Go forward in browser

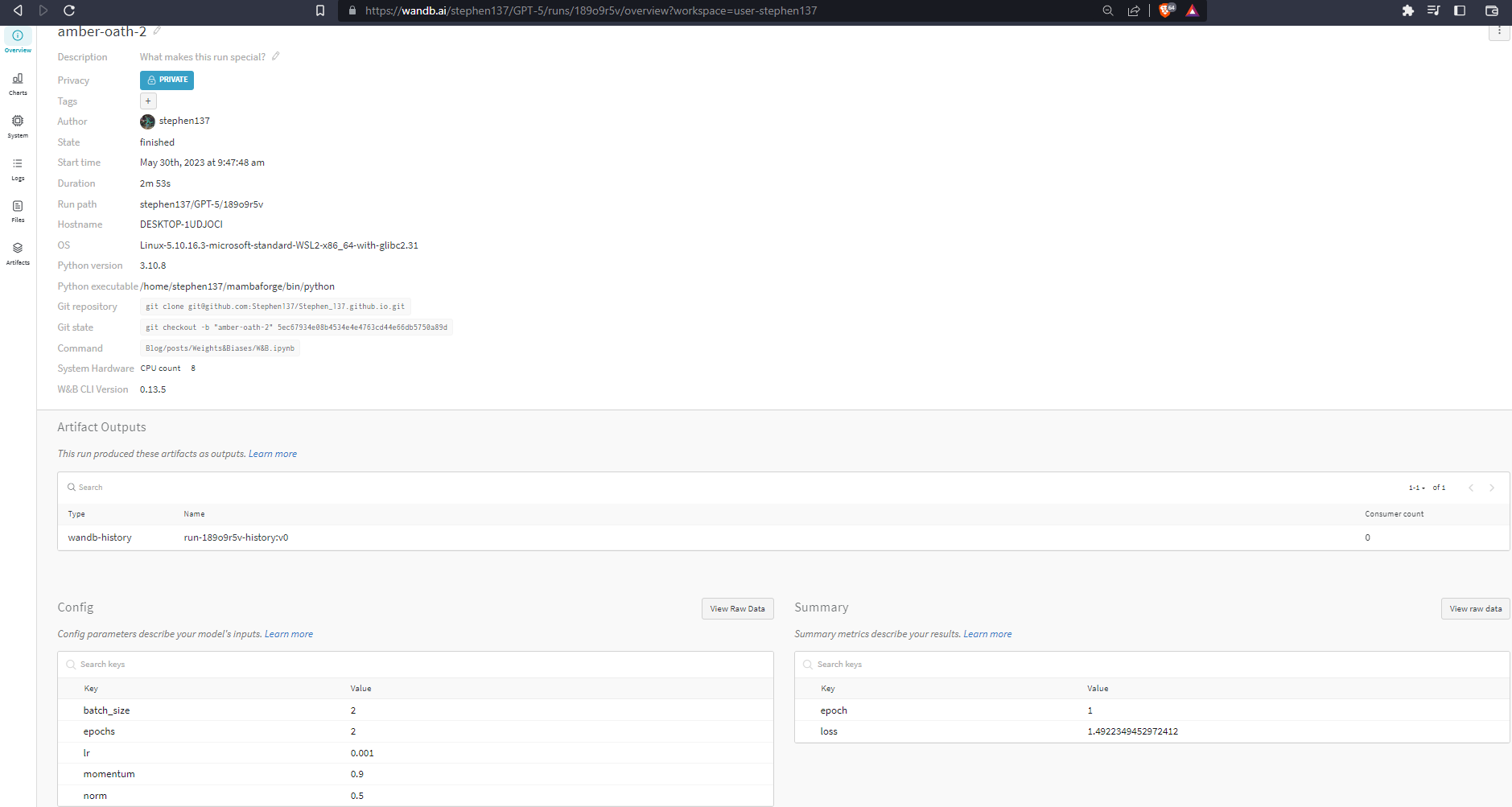tap(43, 10)
